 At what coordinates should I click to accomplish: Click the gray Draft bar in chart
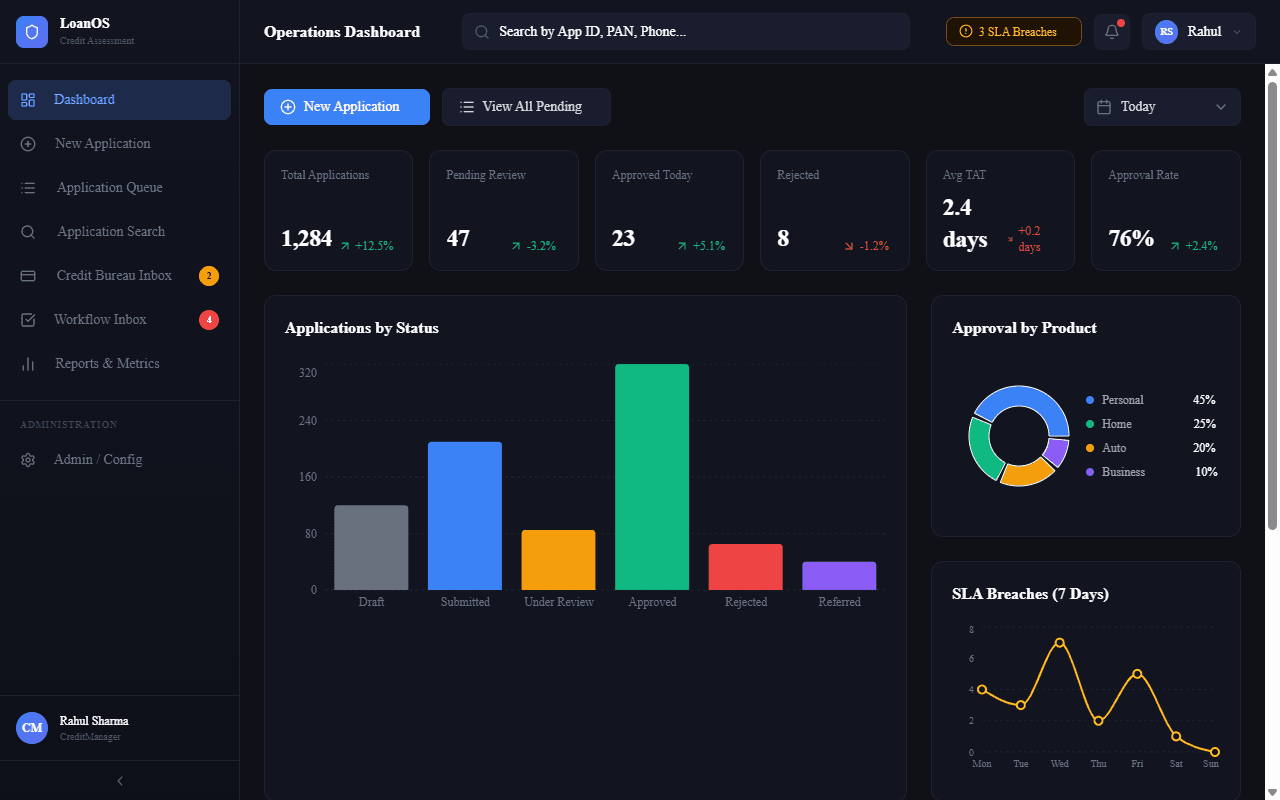pyautogui.click(x=371, y=548)
